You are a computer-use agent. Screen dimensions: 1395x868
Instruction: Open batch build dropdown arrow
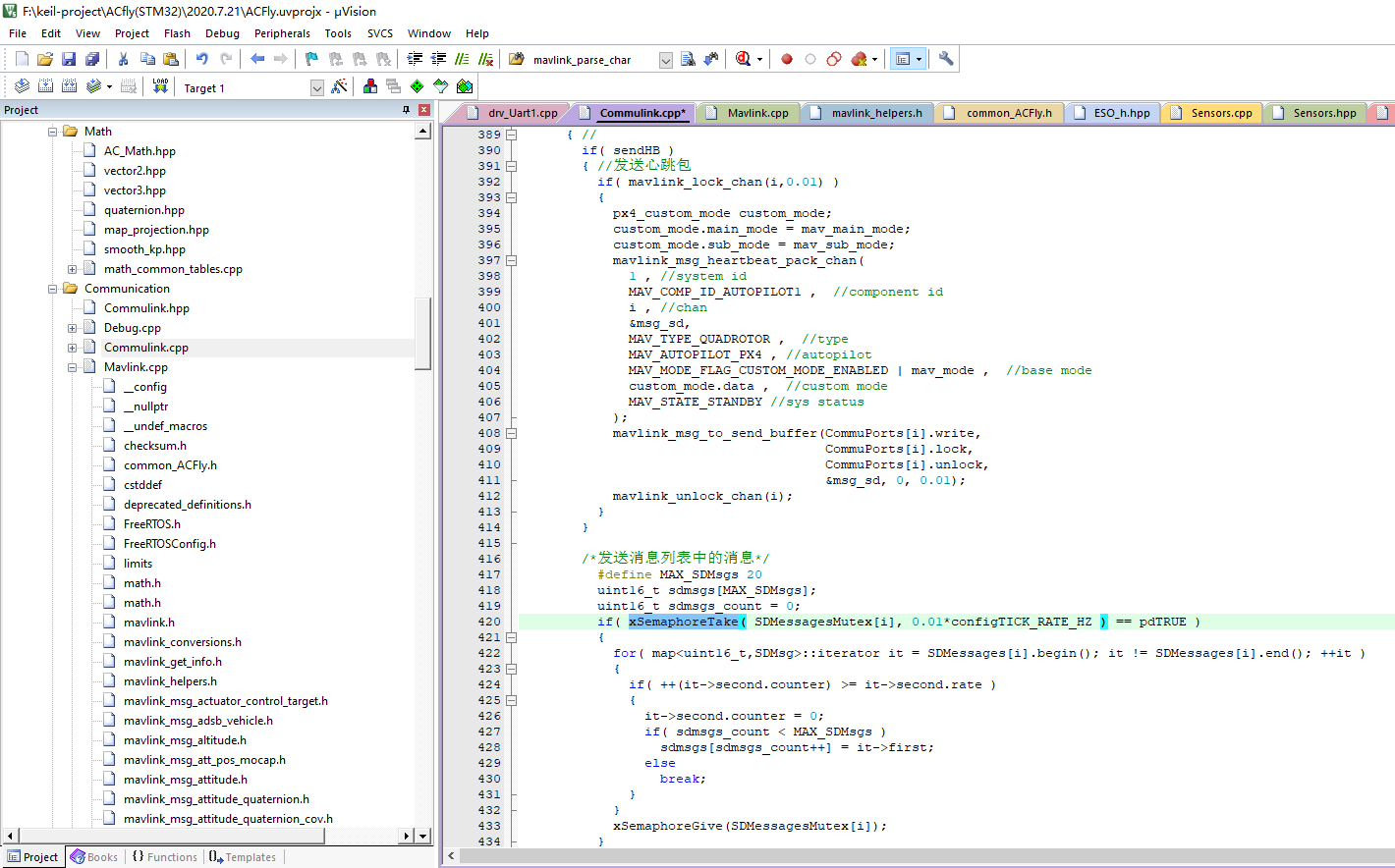click(x=109, y=86)
